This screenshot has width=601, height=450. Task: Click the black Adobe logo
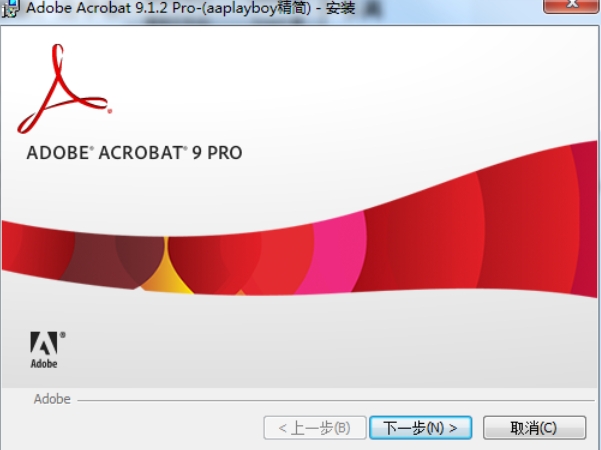coord(48,350)
